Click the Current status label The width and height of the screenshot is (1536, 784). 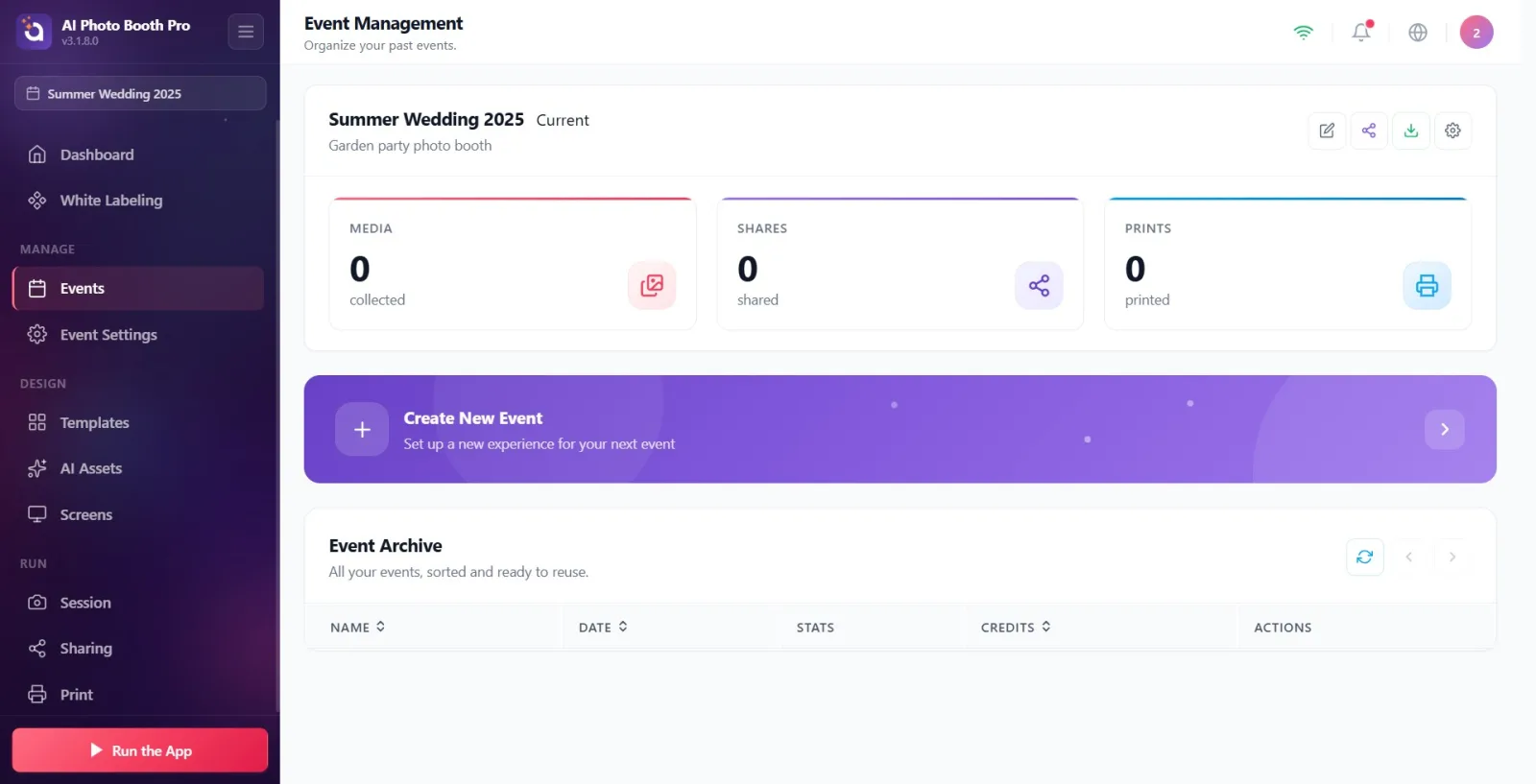(x=563, y=120)
